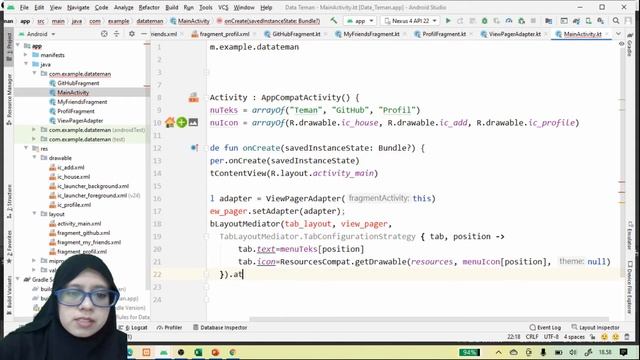Open the Database Inspector tool window
This screenshot has width=640, height=360.
tap(220, 327)
